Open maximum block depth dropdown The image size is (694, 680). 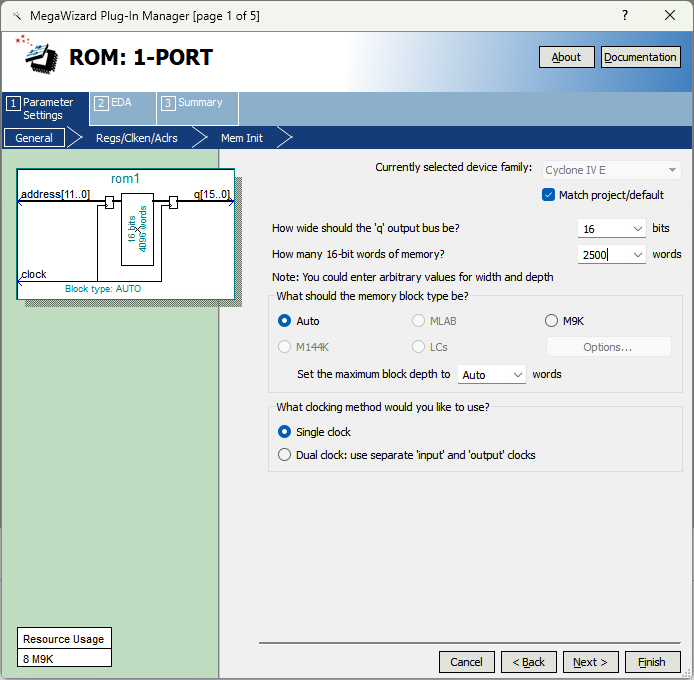tap(492, 375)
